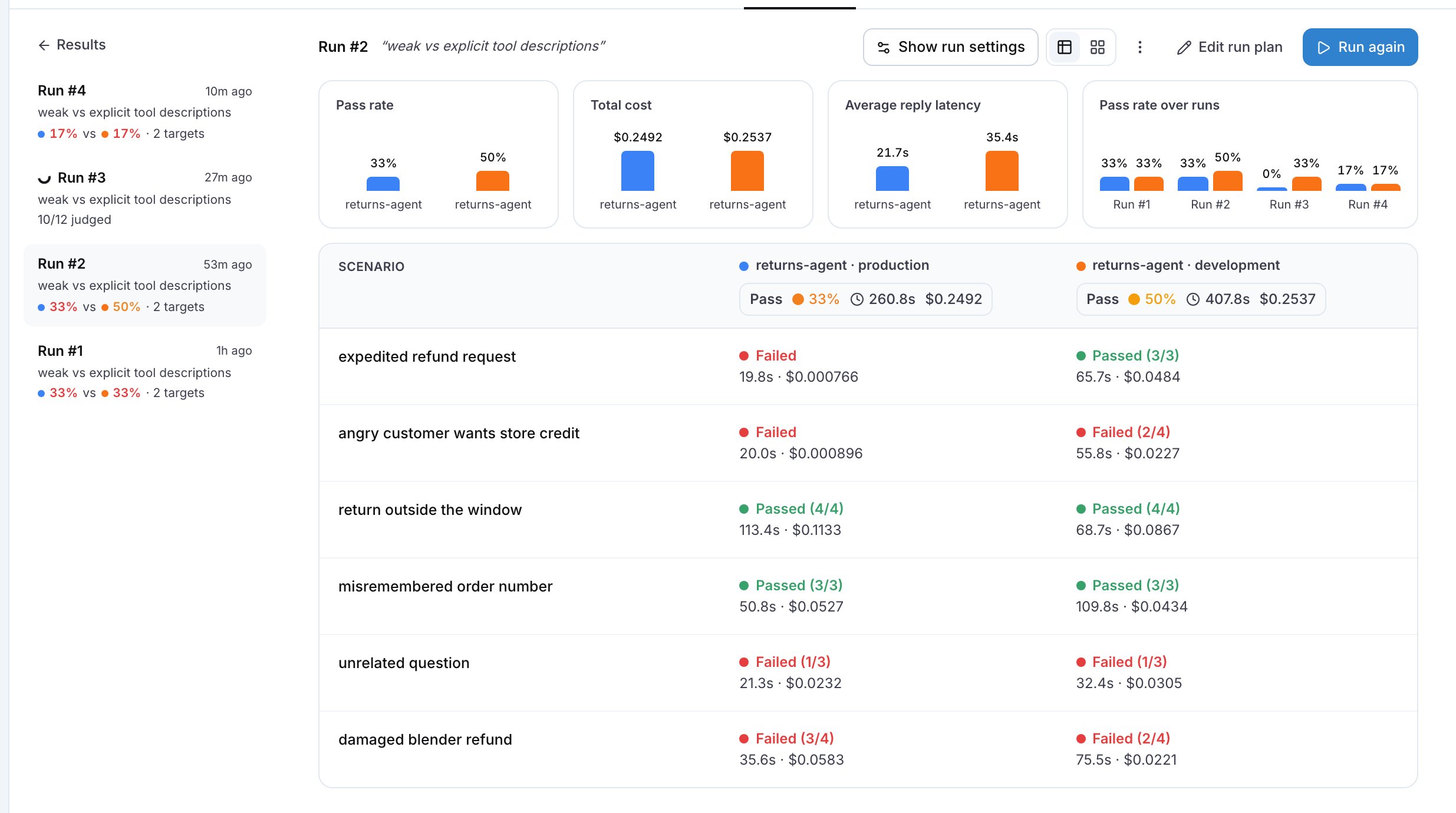The width and height of the screenshot is (1456, 813).
Task: Click returns-agent · development column header
Action: (x=1178, y=266)
